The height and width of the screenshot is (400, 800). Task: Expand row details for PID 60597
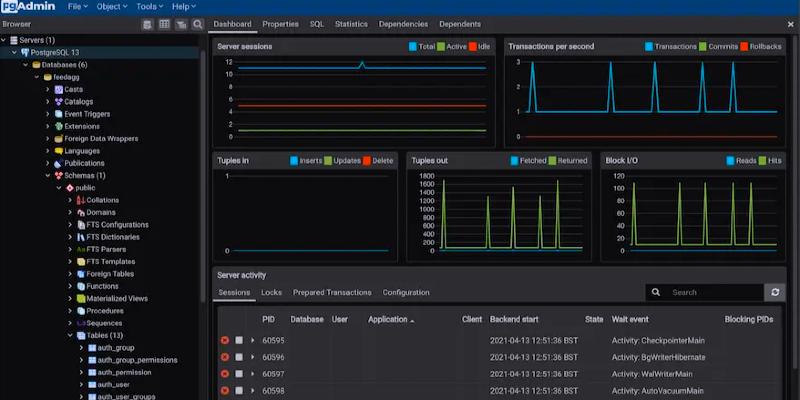point(253,374)
